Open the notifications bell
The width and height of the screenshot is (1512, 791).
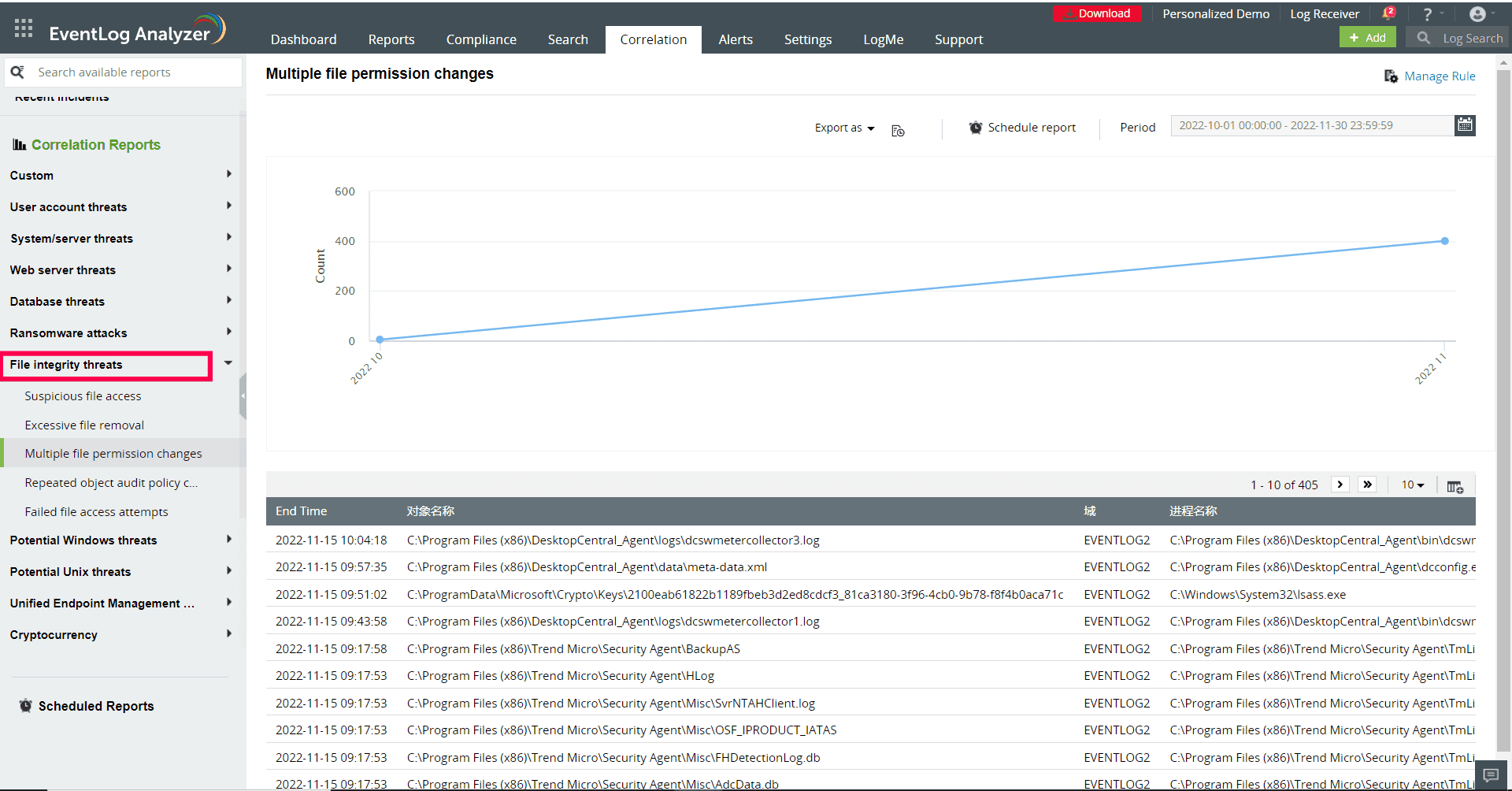1388,13
